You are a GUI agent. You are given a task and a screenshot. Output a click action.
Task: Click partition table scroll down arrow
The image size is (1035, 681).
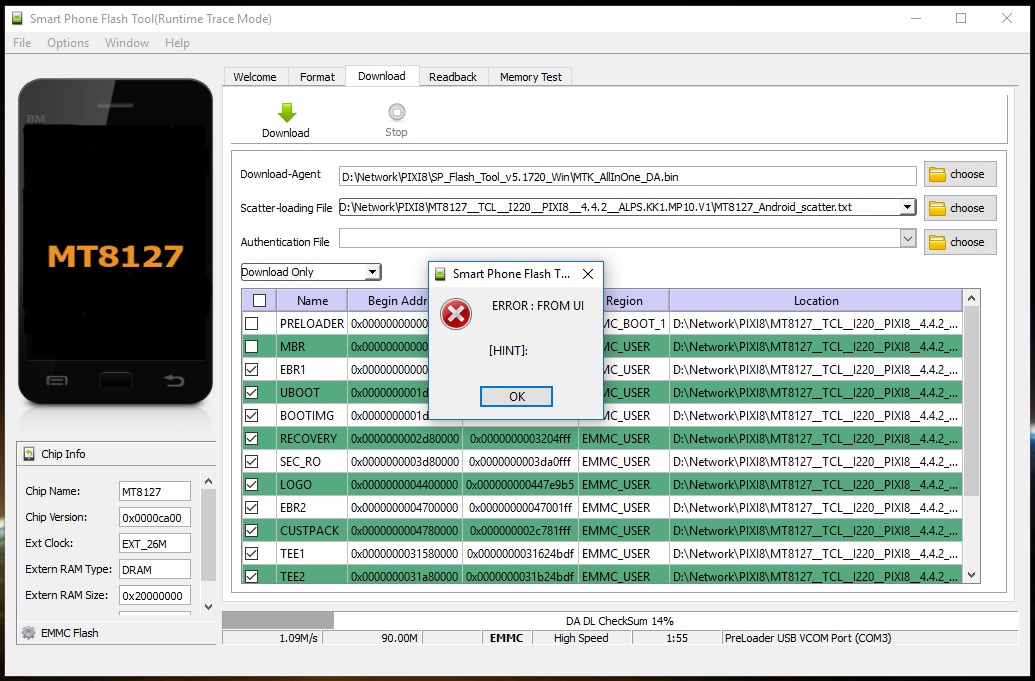[x=972, y=575]
